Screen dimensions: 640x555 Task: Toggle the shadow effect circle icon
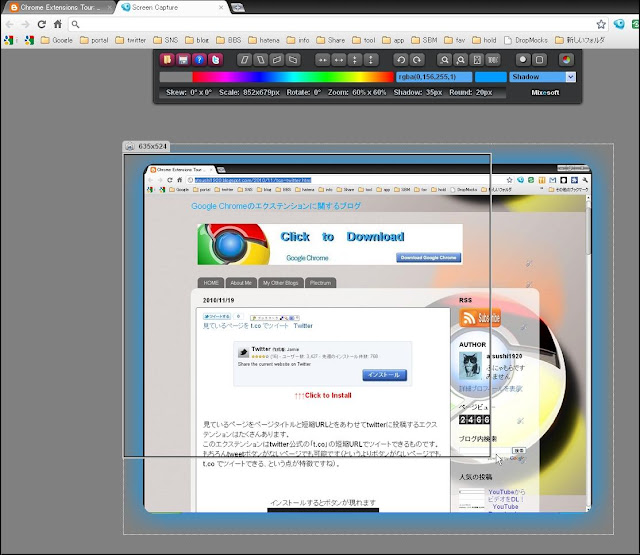tap(523, 60)
